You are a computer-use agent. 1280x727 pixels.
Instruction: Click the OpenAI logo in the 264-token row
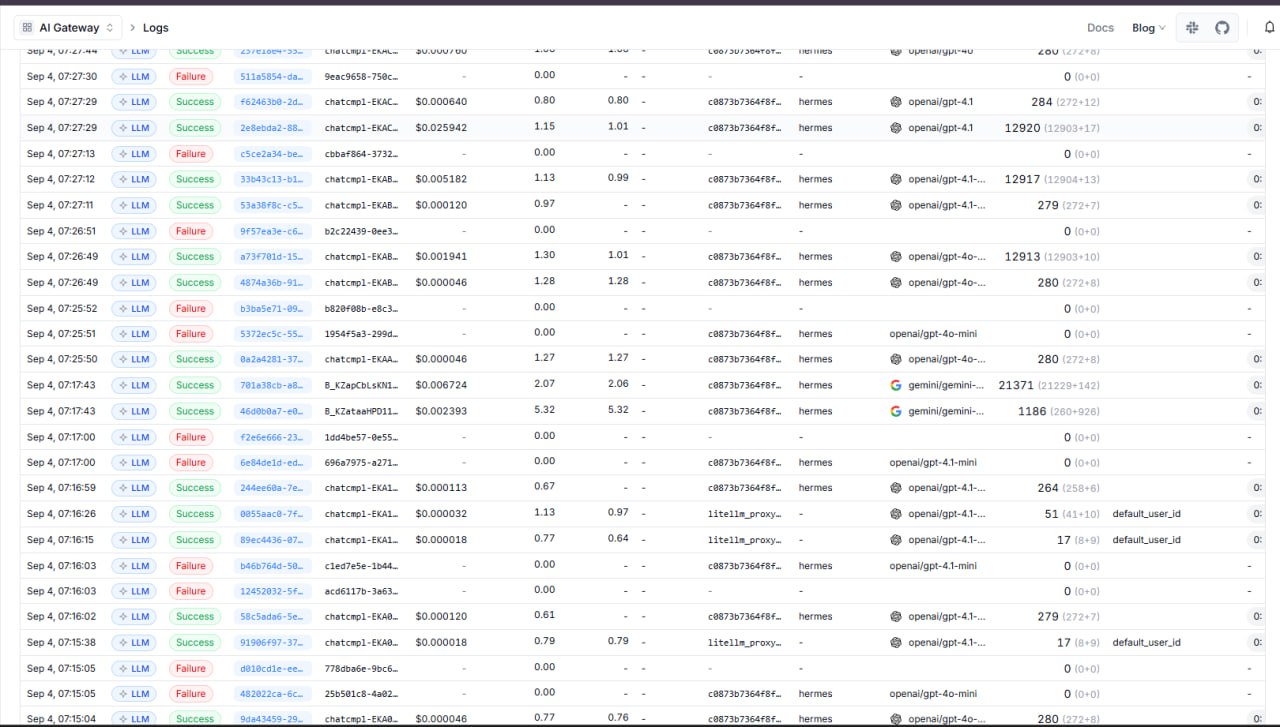pos(896,488)
